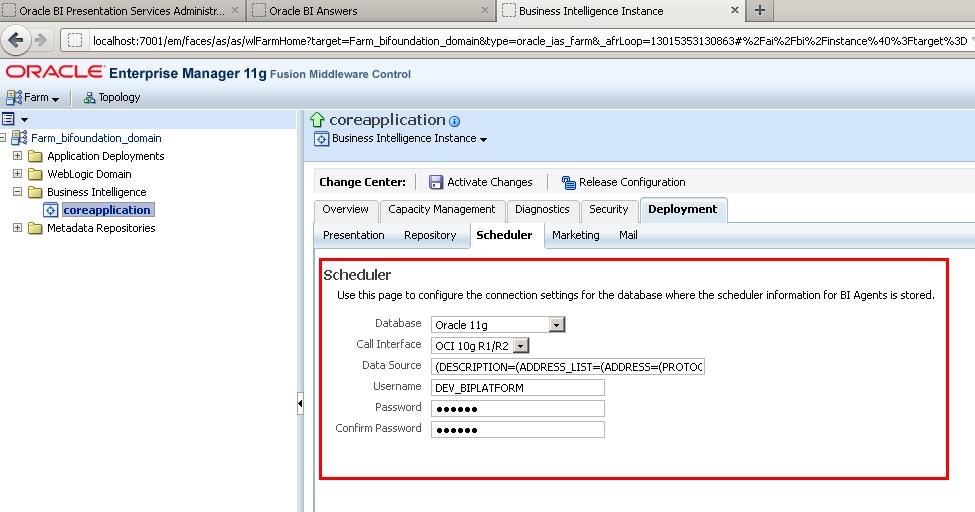The width and height of the screenshot is (975, 512).
Task: Click the coreapplication component icon in tree
Action: coord(50,210)
